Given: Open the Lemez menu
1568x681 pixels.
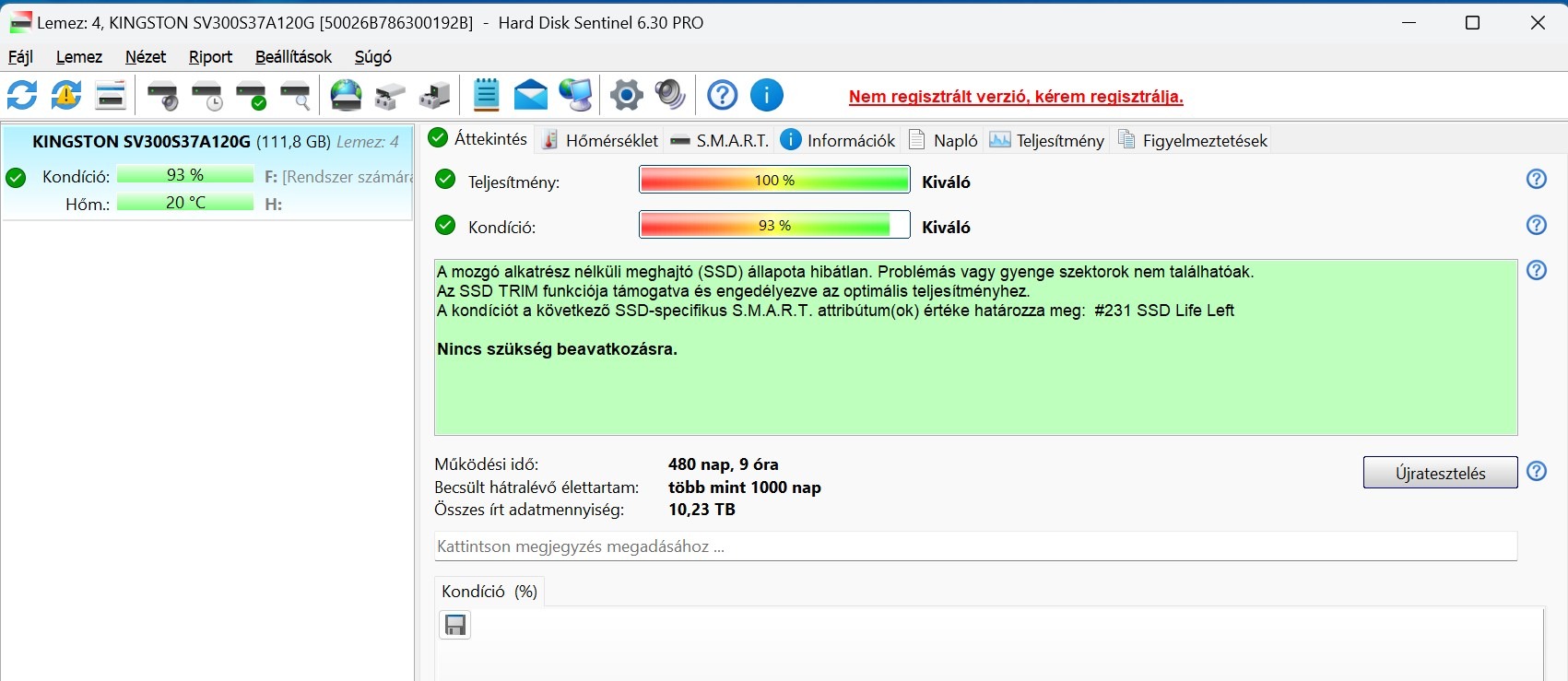Looking at the screenshot, I should (79, 57).
